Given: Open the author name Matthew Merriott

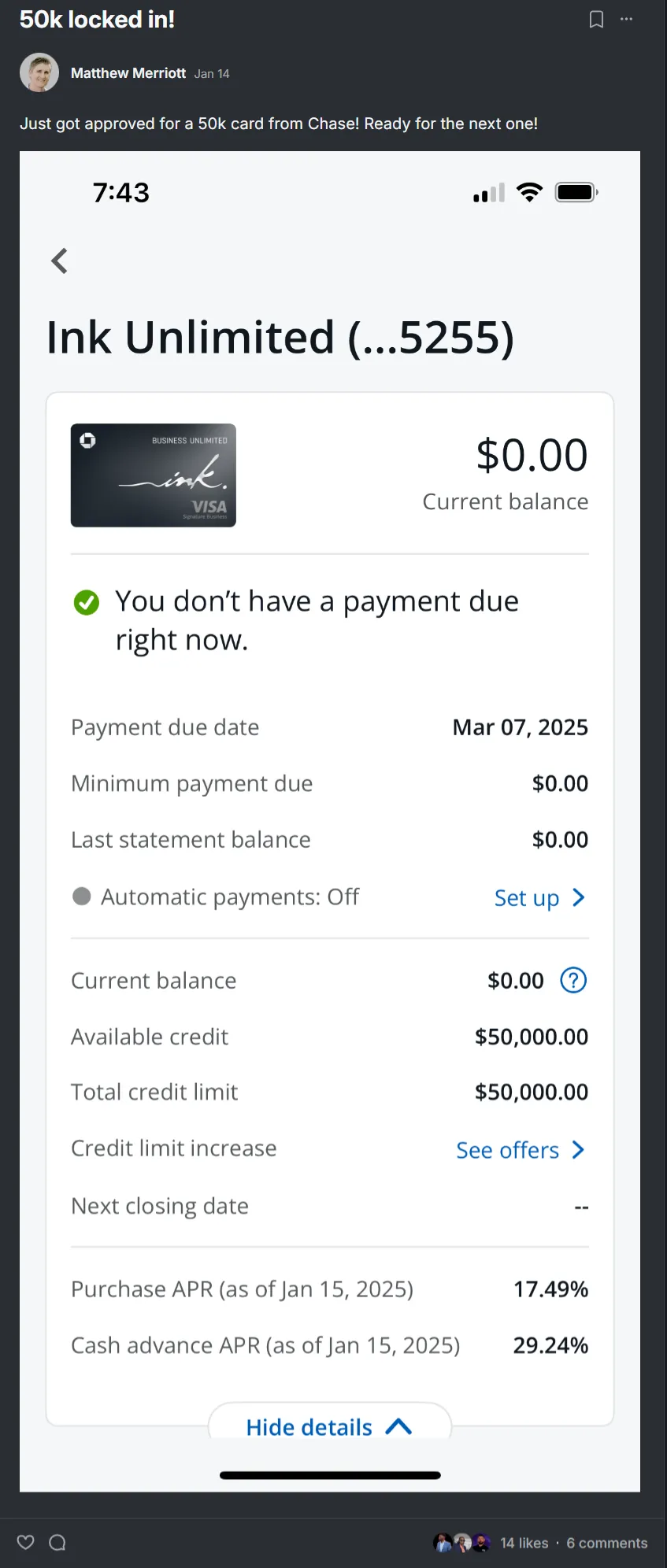Looking at the screenshot, I should 128,73.
